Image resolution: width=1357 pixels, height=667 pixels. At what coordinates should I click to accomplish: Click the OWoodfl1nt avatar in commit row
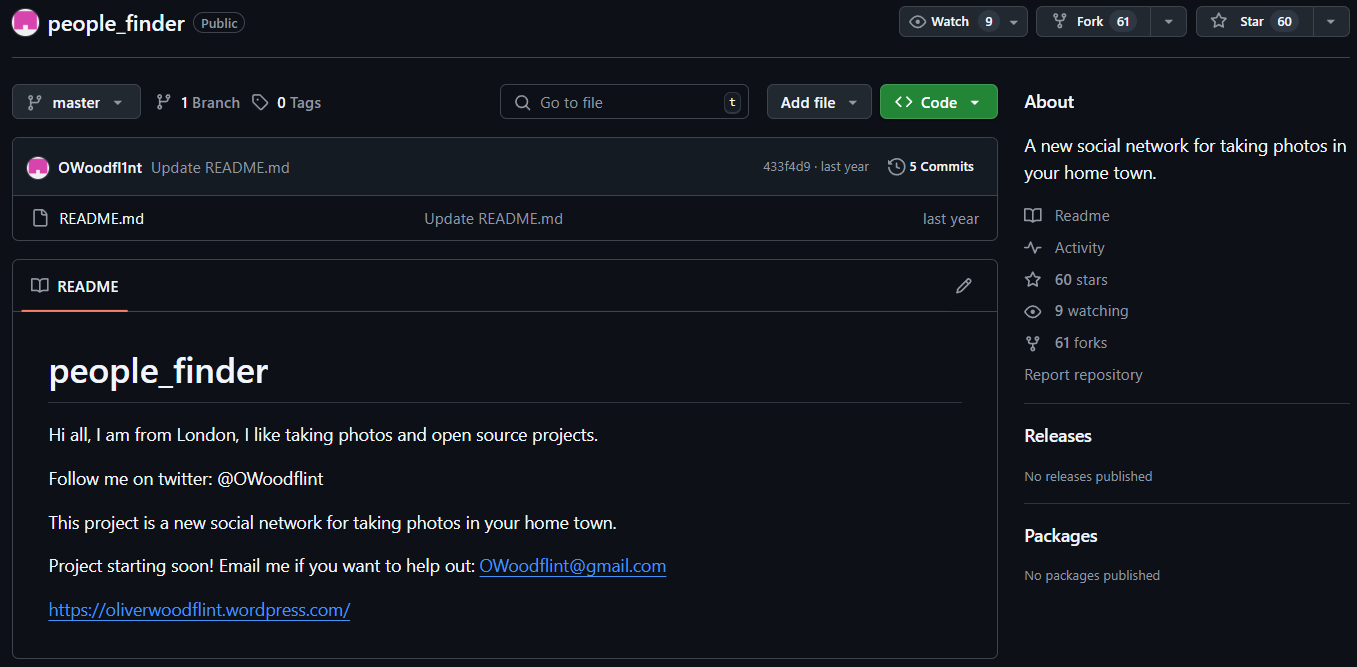coord(38,167)
